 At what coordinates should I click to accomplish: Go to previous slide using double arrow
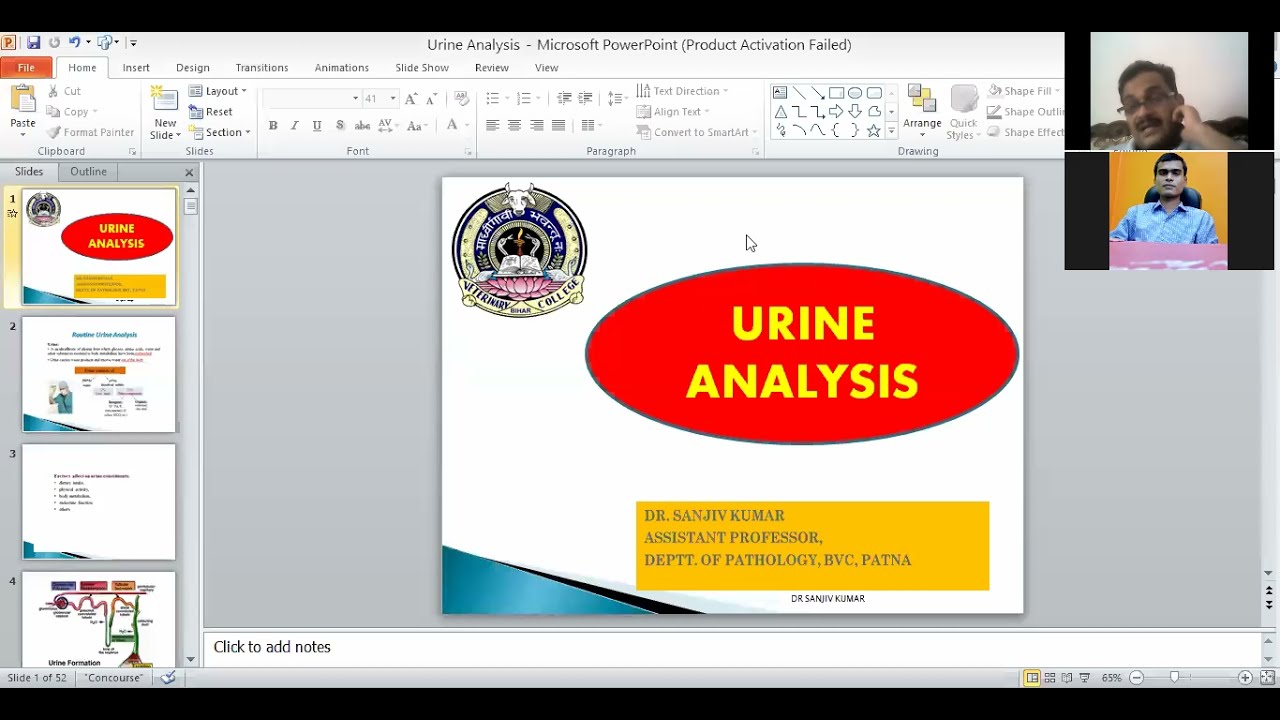(x=1269, y=592)
